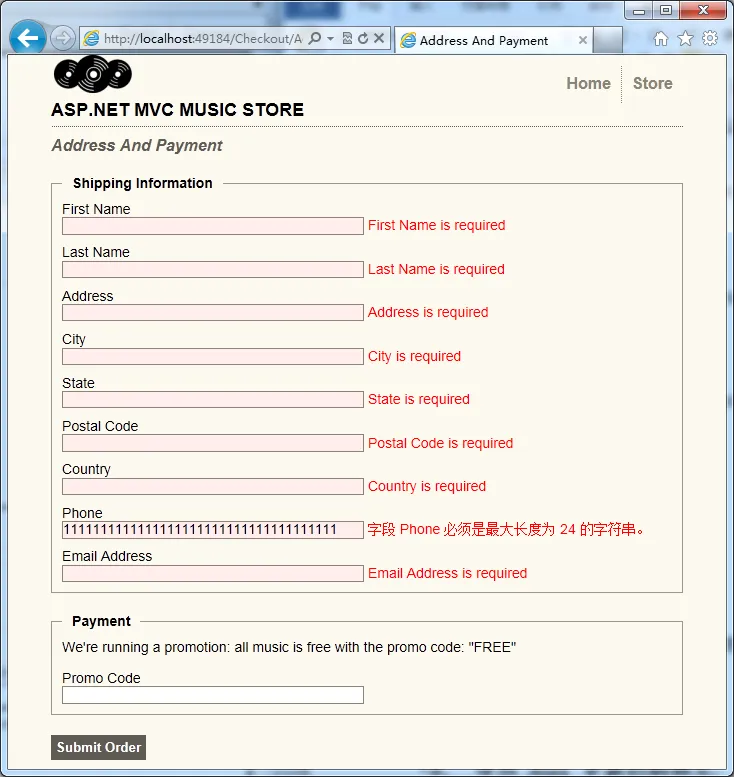Click the First Name input field
Viewport: 734px width, 777px height.
click(213, 226)
